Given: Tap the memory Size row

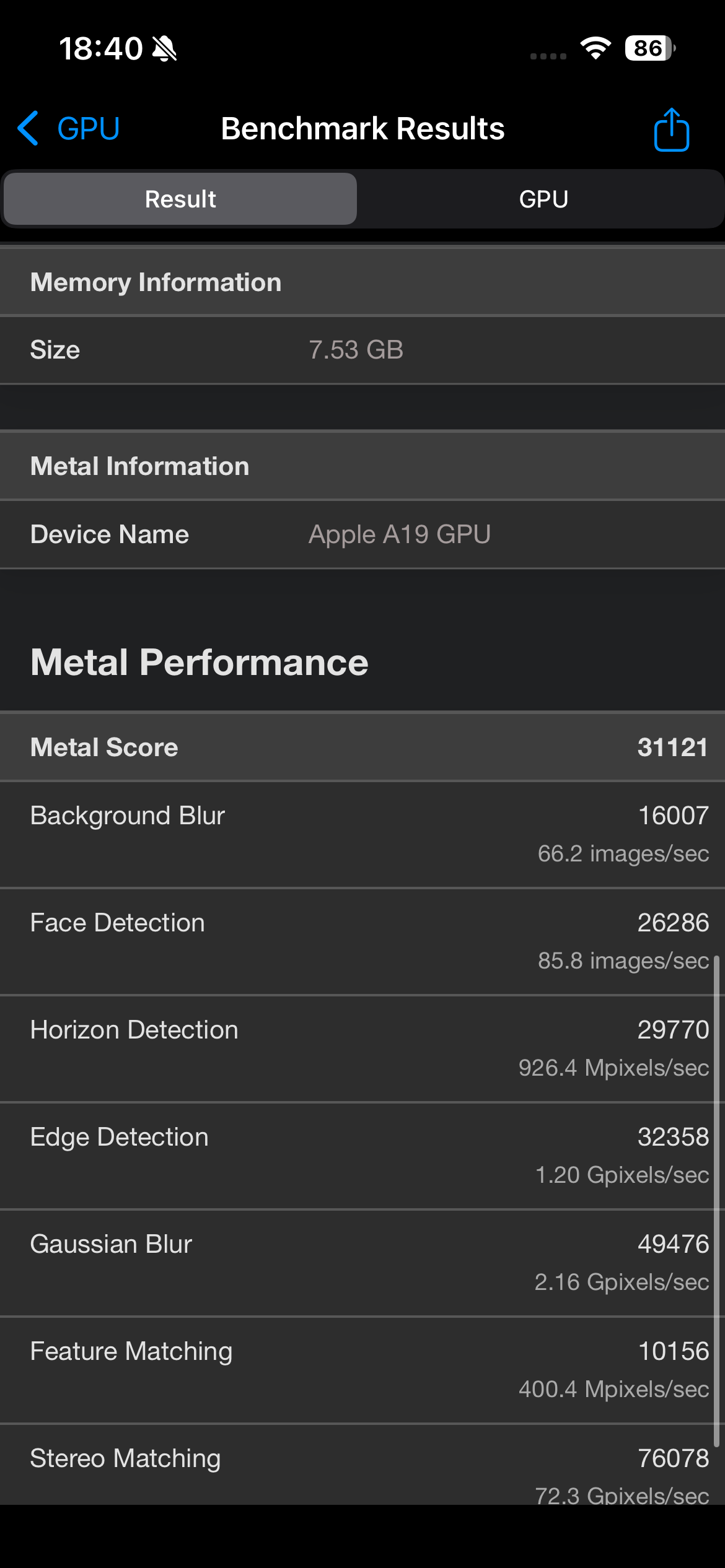Looking at the screenshot, I should point(362,350).
